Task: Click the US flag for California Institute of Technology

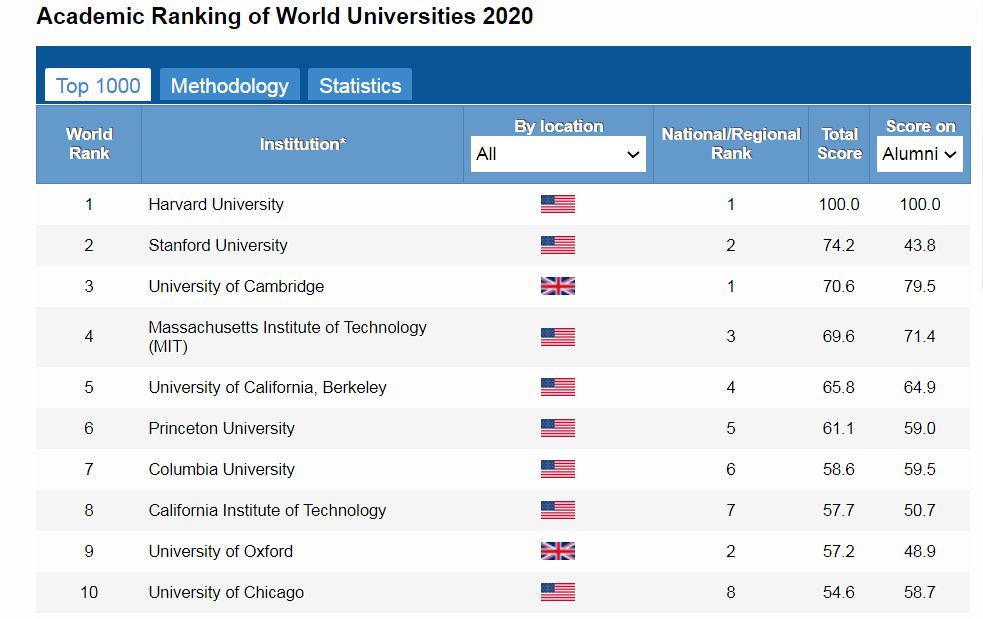Action: tap(558, 510)
